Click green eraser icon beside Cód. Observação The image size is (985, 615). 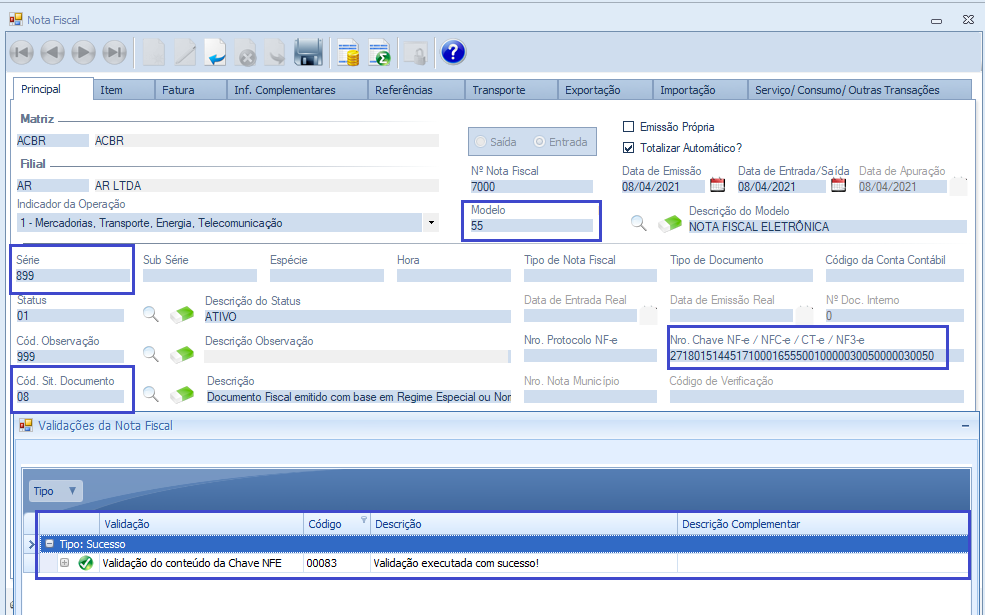(x=181, y=354)
